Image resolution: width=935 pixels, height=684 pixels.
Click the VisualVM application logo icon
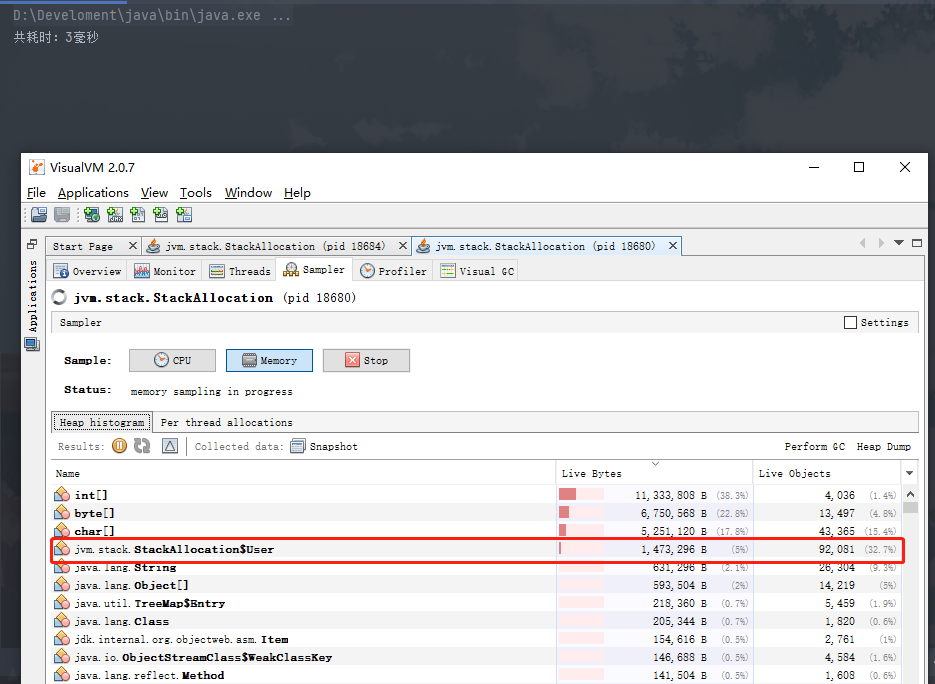click(37, 168)
